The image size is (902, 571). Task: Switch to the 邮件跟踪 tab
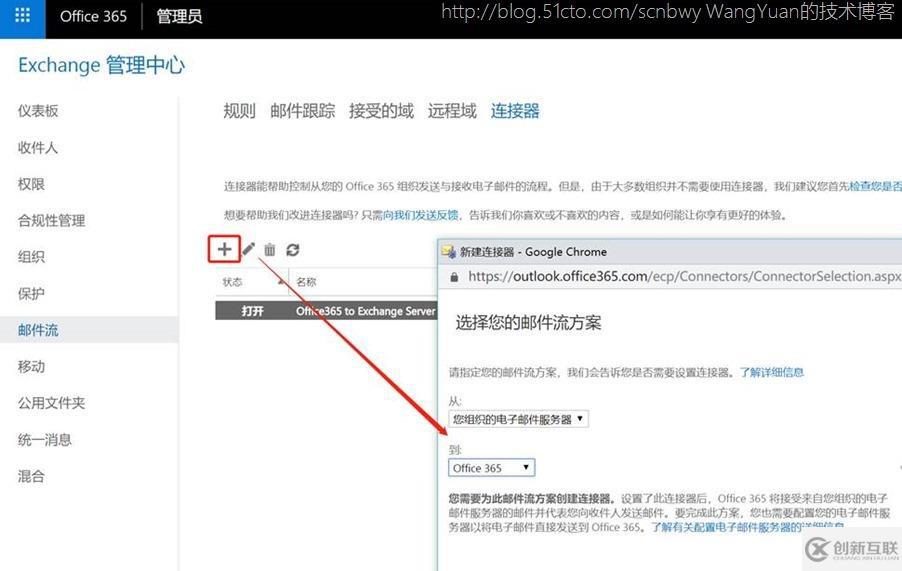303,110
